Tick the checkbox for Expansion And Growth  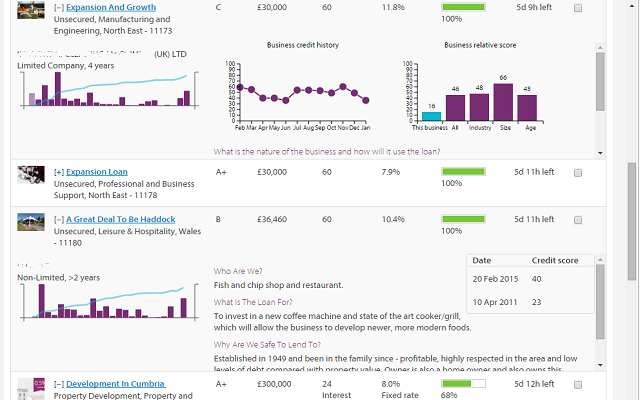point(579,8)
